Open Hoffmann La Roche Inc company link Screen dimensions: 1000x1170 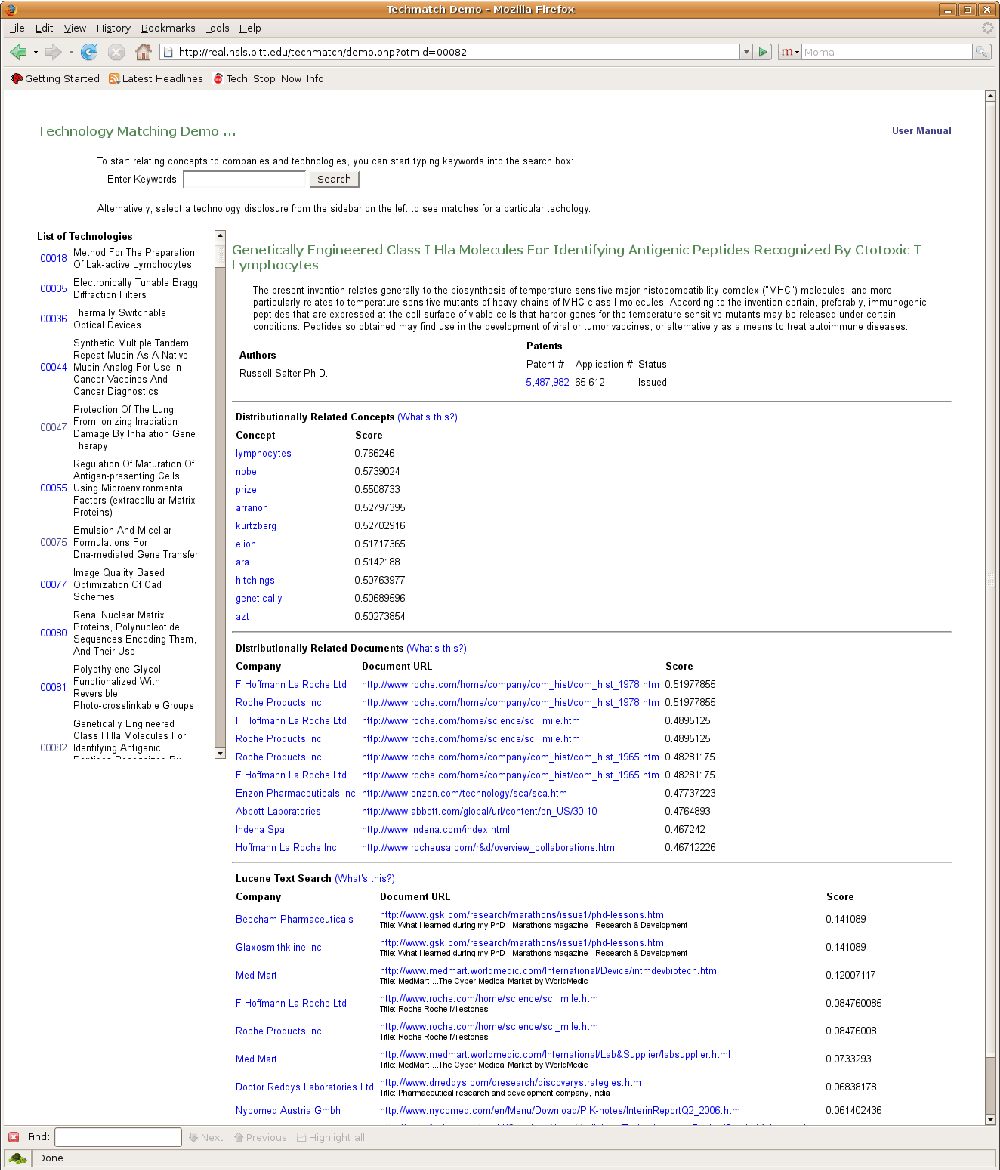tap(286, 848)
